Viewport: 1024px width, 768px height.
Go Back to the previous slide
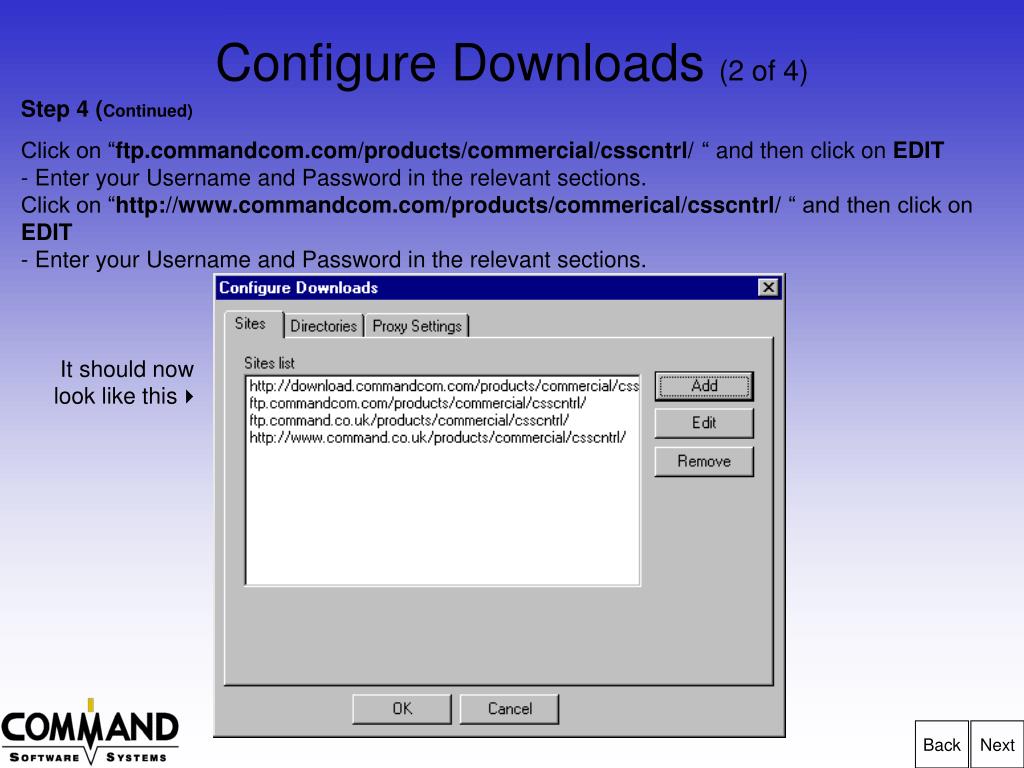point(941,744)
